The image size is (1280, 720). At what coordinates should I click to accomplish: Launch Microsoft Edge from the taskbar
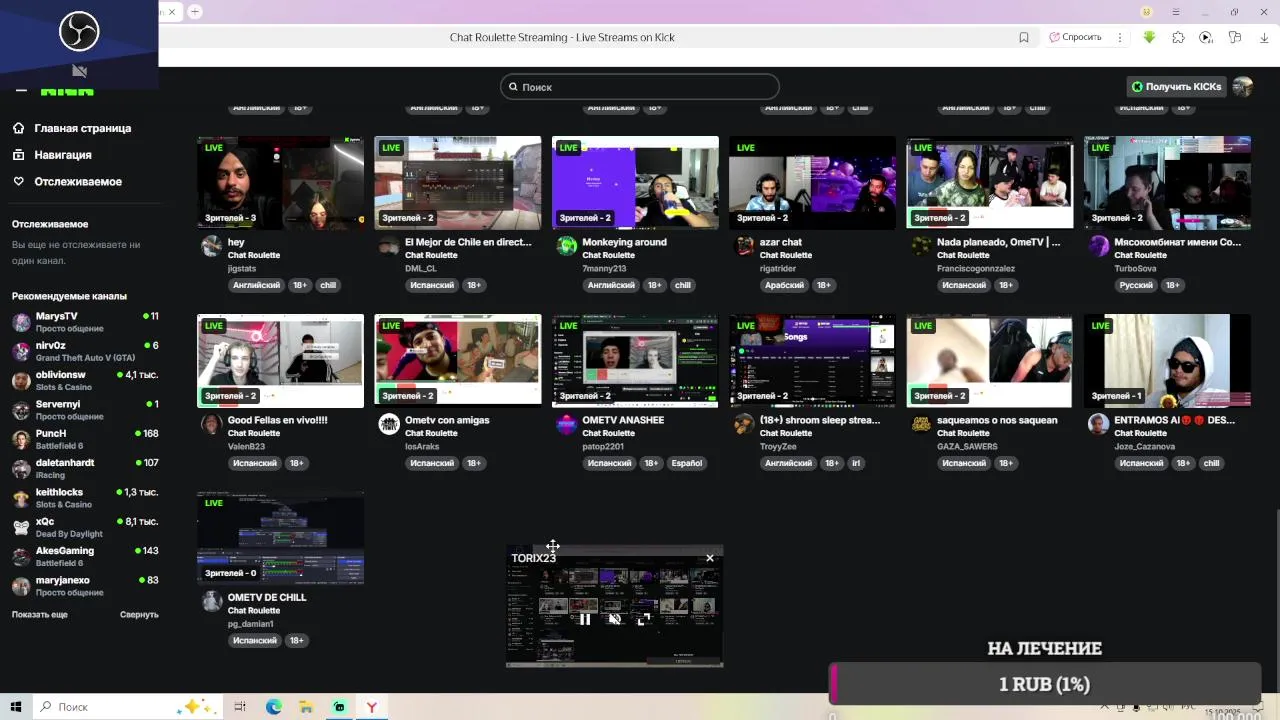point(273,707)
